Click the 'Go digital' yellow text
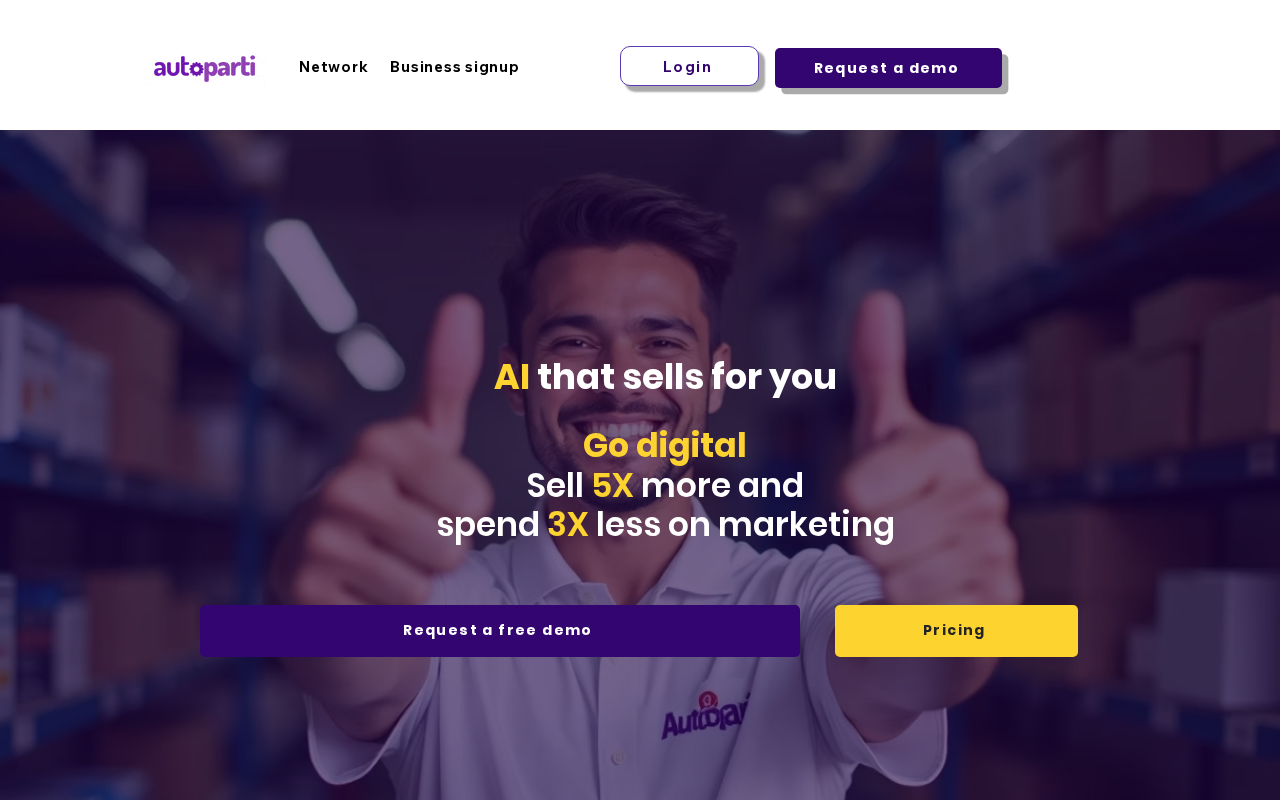This screenshot has width=1280, height=800. (x=664, y=445)
